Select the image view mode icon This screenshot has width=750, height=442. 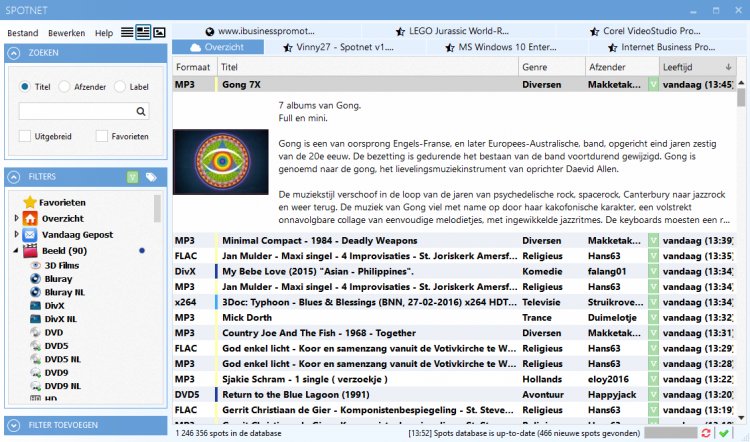click(159, 32)
